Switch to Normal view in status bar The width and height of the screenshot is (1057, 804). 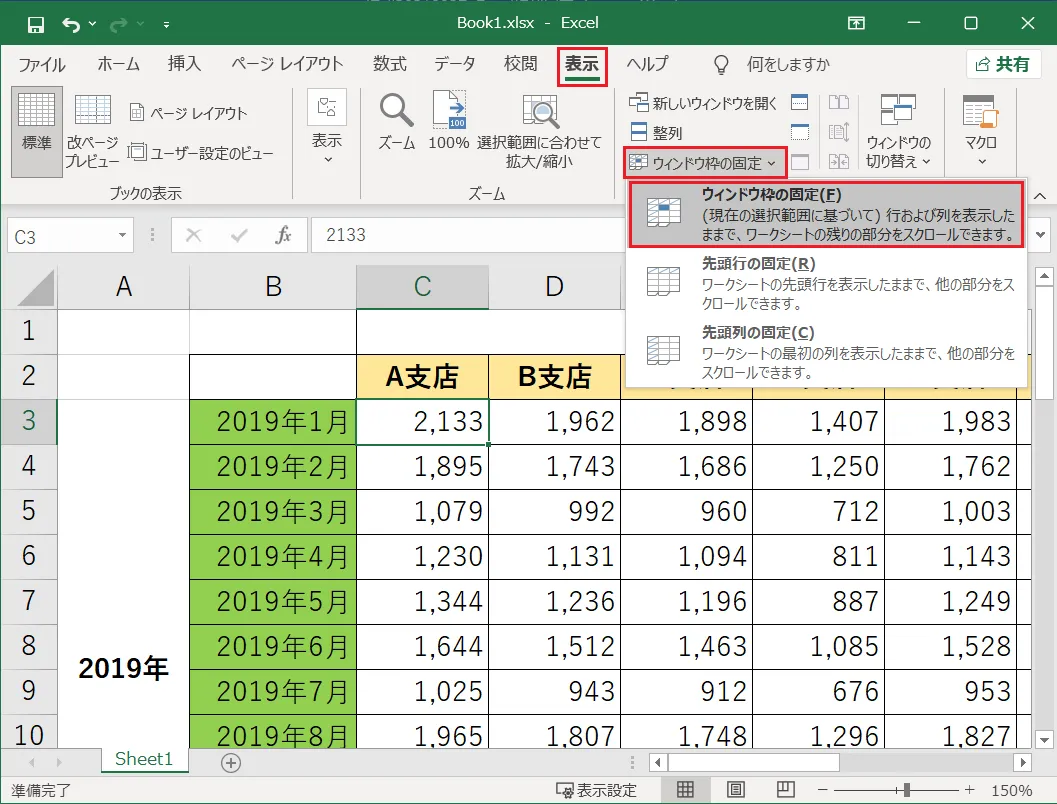pos(685,789)
